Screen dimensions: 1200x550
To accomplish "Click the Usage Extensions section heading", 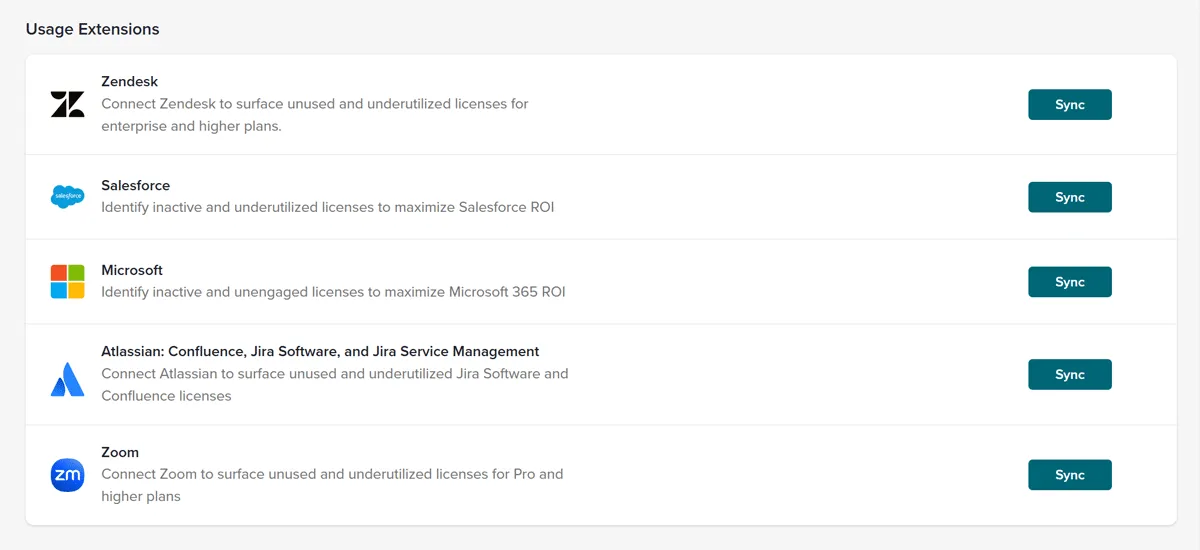I will [92, 29].
